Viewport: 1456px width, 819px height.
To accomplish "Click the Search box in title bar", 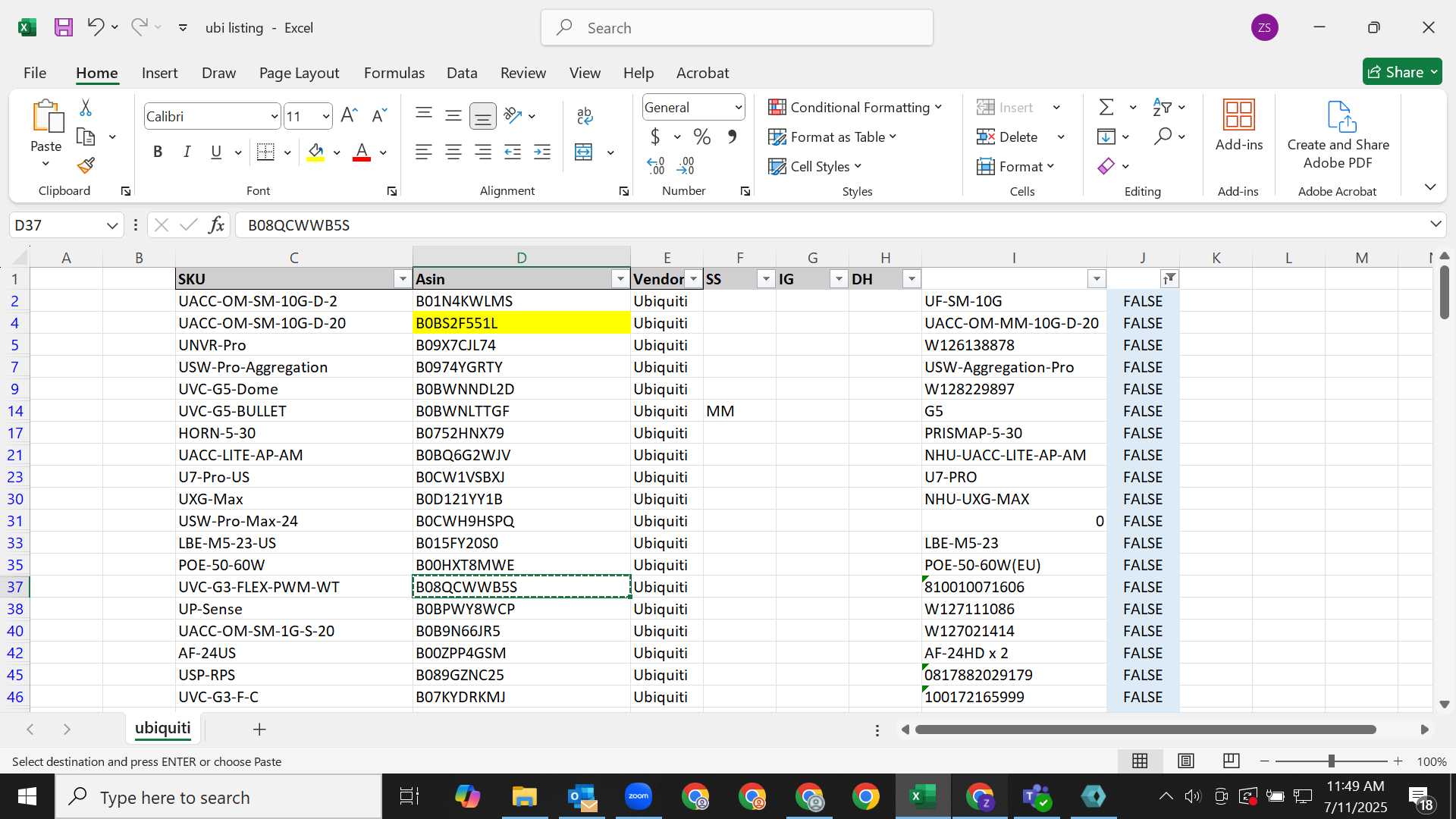I will click(x=737, y=27).
